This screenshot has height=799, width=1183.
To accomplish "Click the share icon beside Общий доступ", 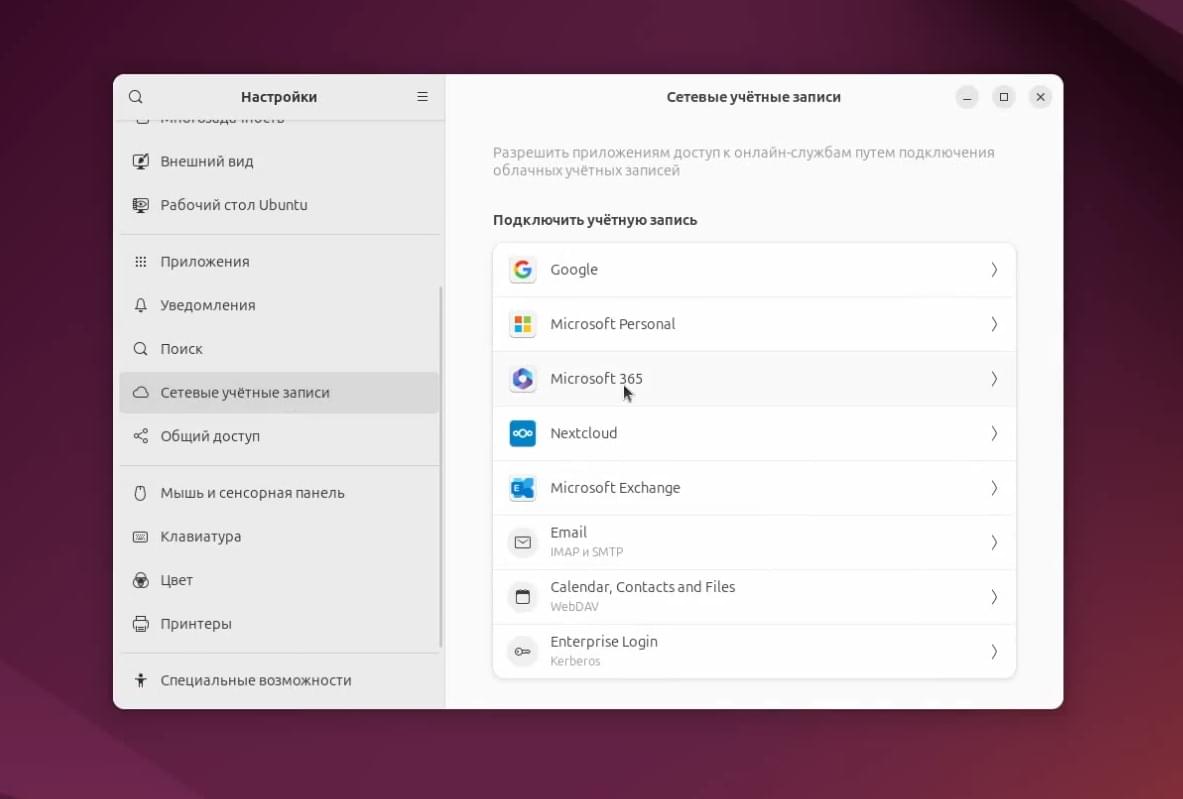I will 140,436.
